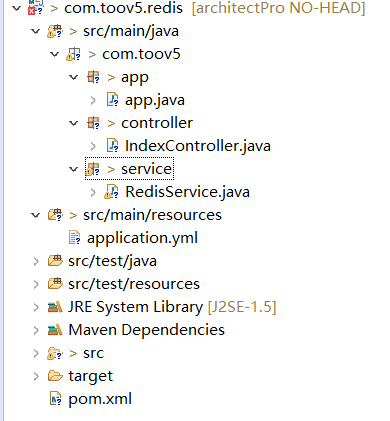Collapse the src/main/resources folder
Viewport: 390px width, 421px height.
click(35, 215)
